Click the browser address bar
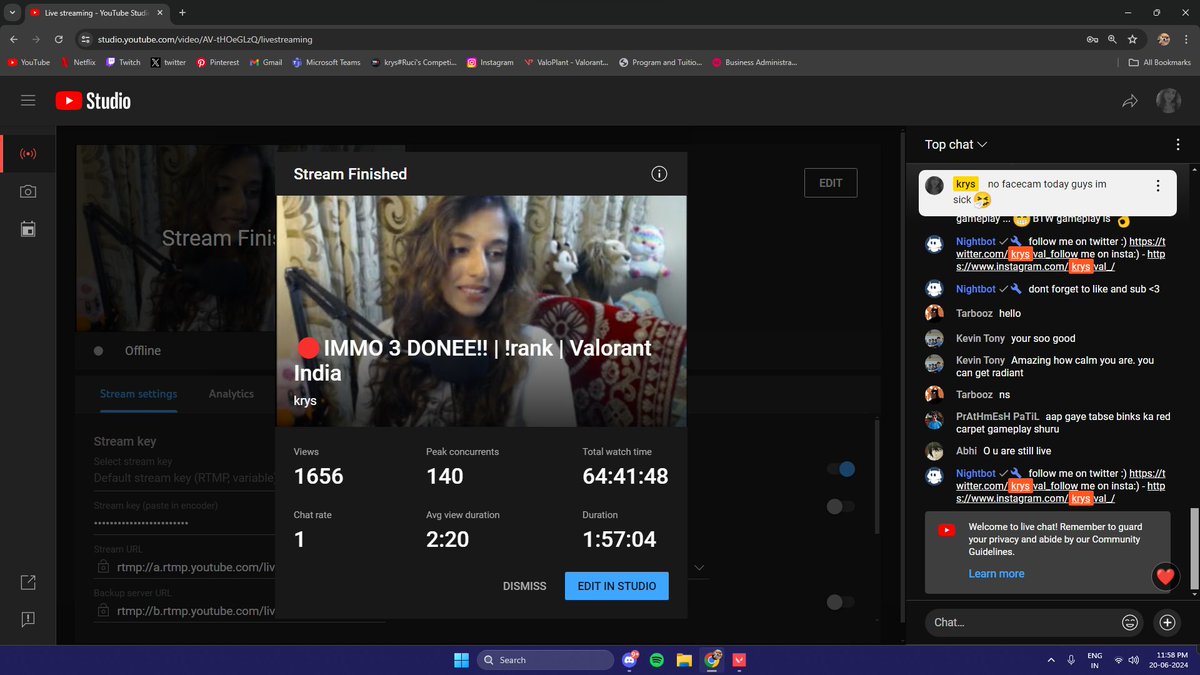This screenshot has width=1200, height=675. 580,39
